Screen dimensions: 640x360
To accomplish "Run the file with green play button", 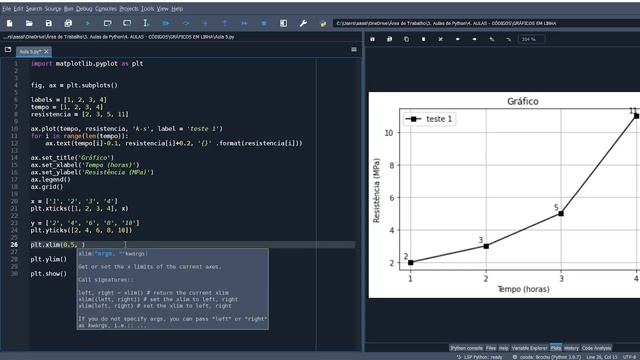I will click(87, 24).
